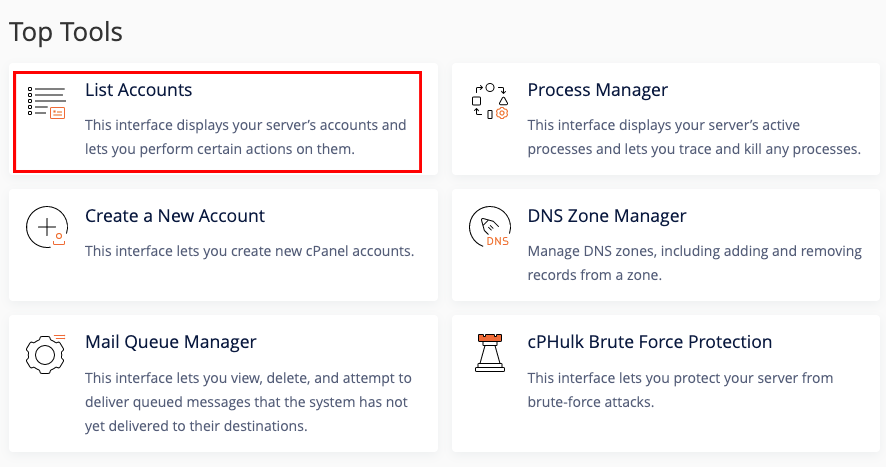Click description about brute-force attacks protection
Screen dimensions: 886x467
click(x=680, y=390)
